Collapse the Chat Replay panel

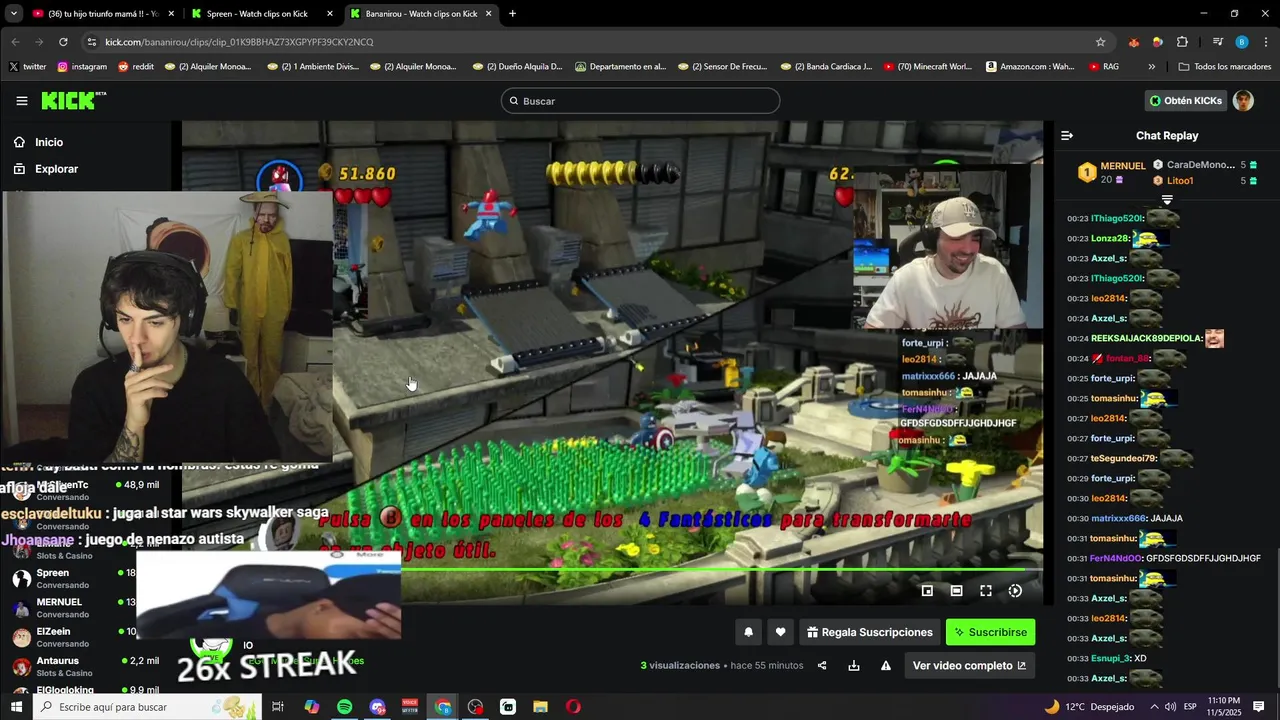[x=1067, y=135]
